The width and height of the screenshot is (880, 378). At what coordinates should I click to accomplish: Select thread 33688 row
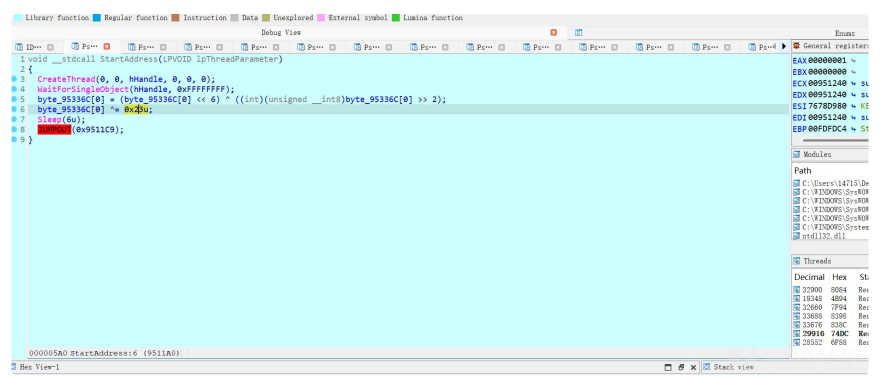click(831, 316)
